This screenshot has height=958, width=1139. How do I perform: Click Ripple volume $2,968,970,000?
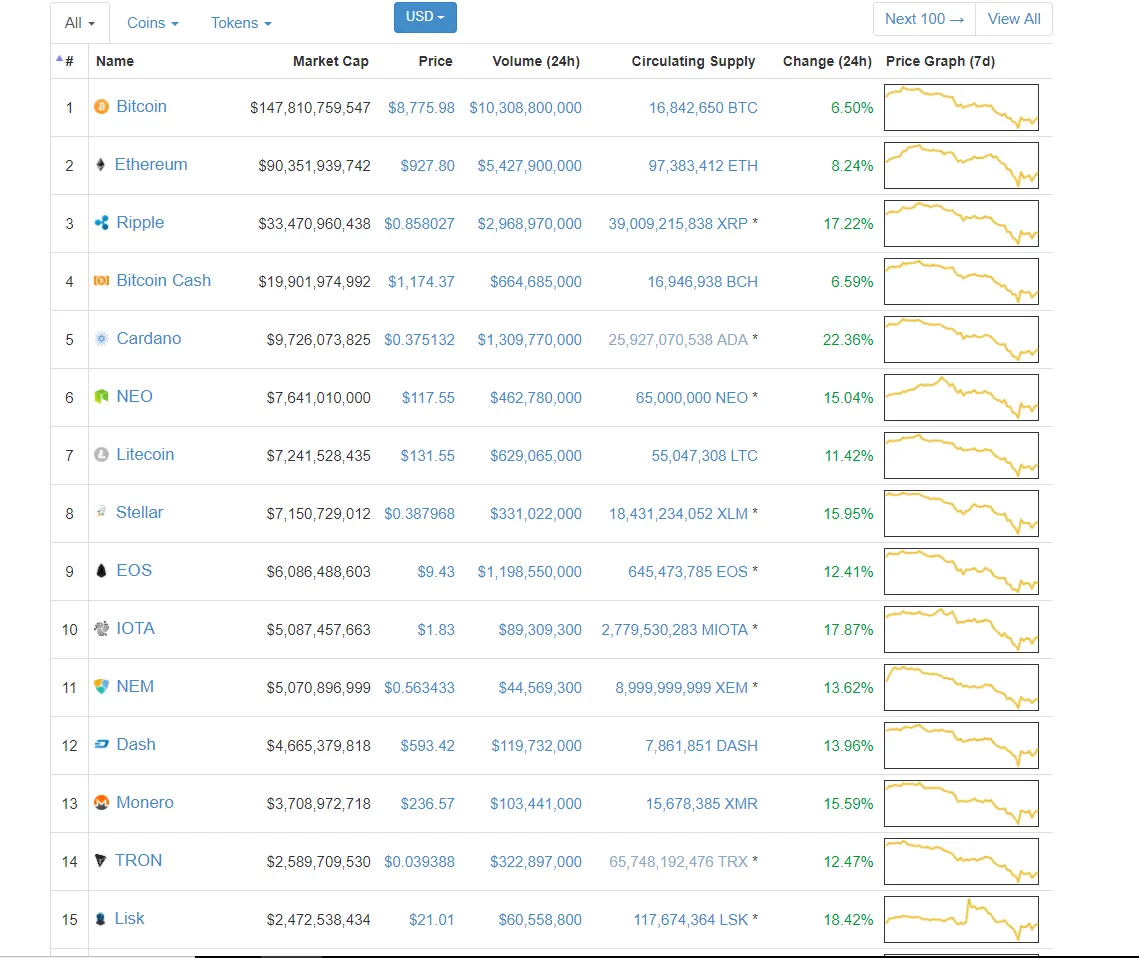[x=530, y=224]
